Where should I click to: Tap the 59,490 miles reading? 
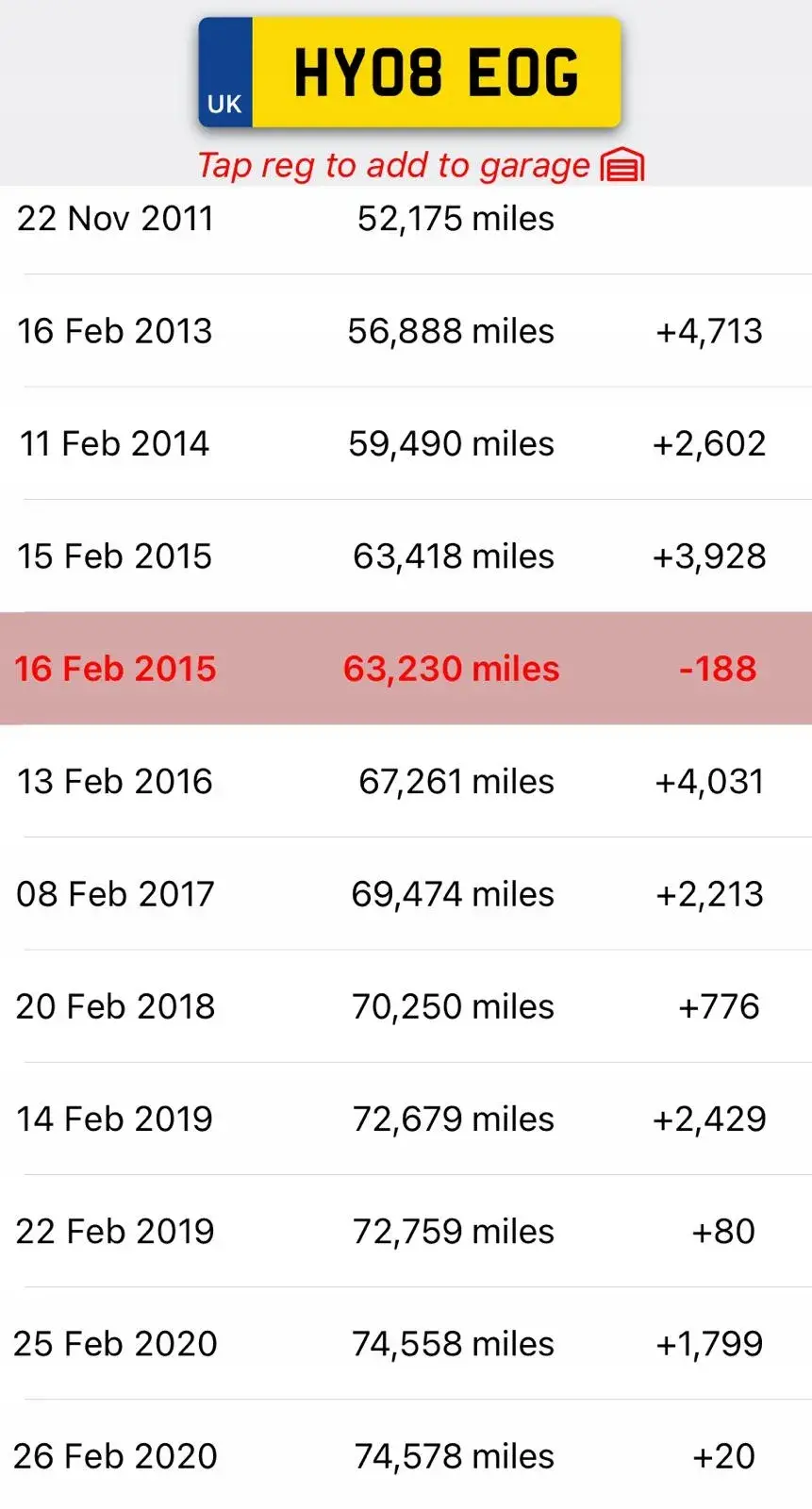451,443
